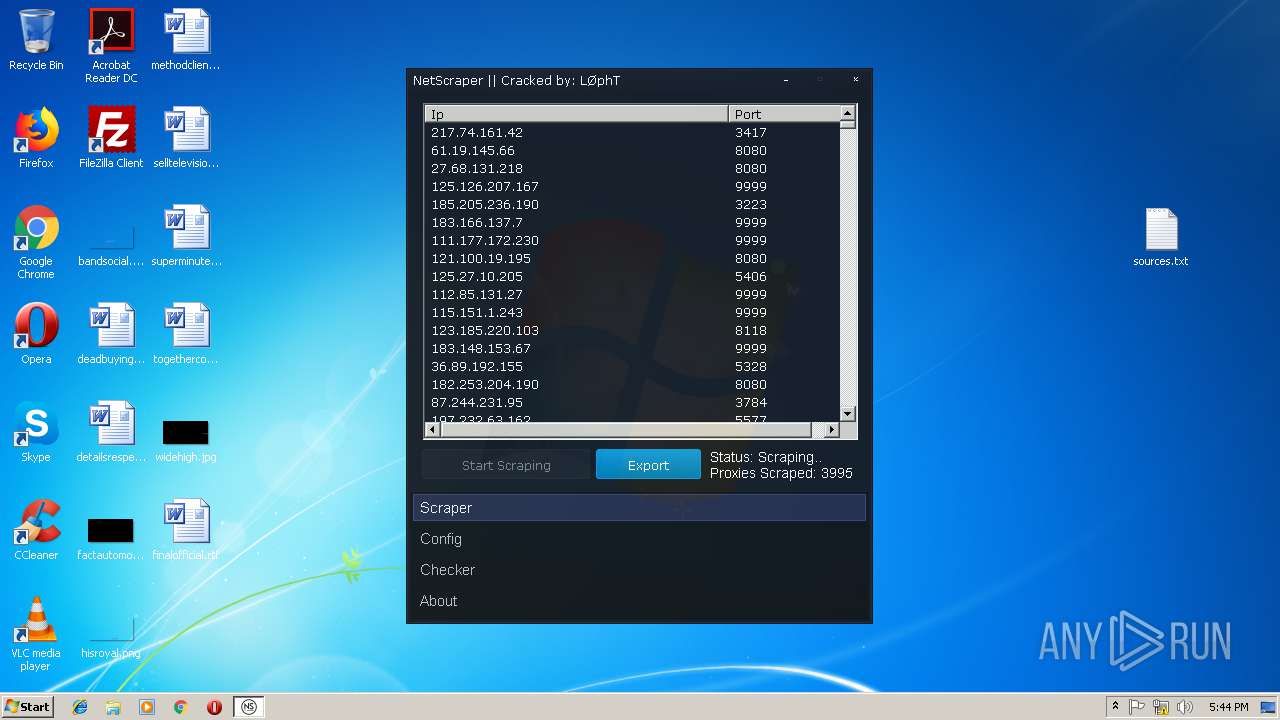Select proxy row 183.166.137.7

click(x=632, y=222)
